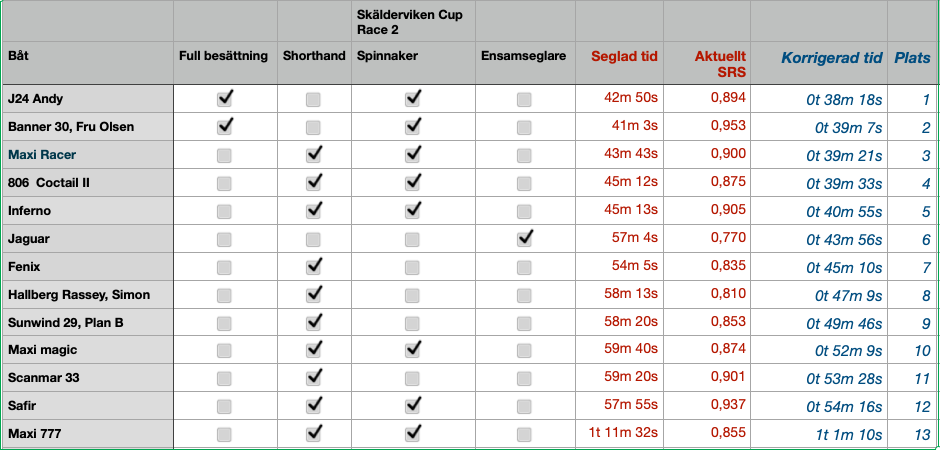
Task: Click the Plats column header
Action: pos(911,57)
